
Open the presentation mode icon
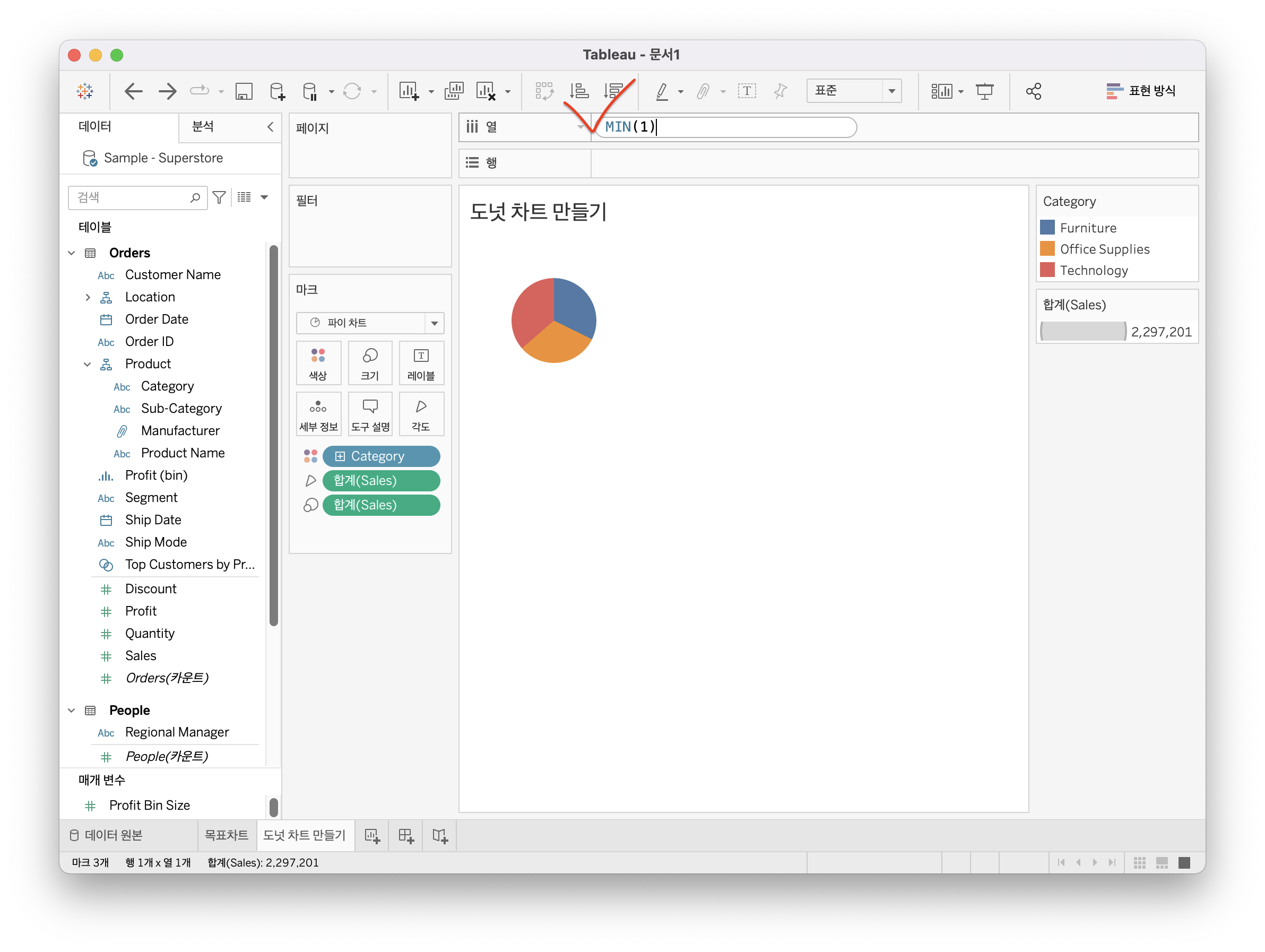click(984, 91)
